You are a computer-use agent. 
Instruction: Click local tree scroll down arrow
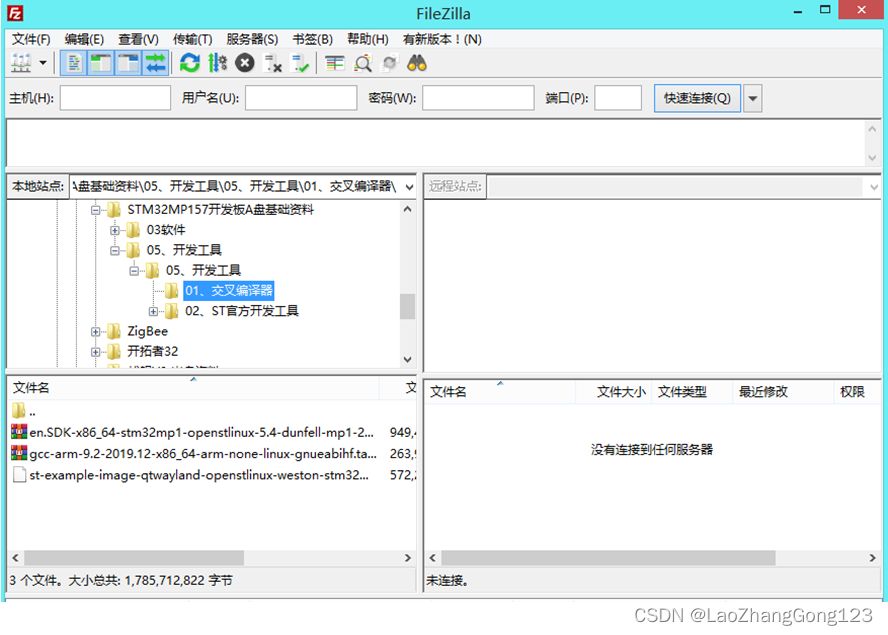point(407,359)
